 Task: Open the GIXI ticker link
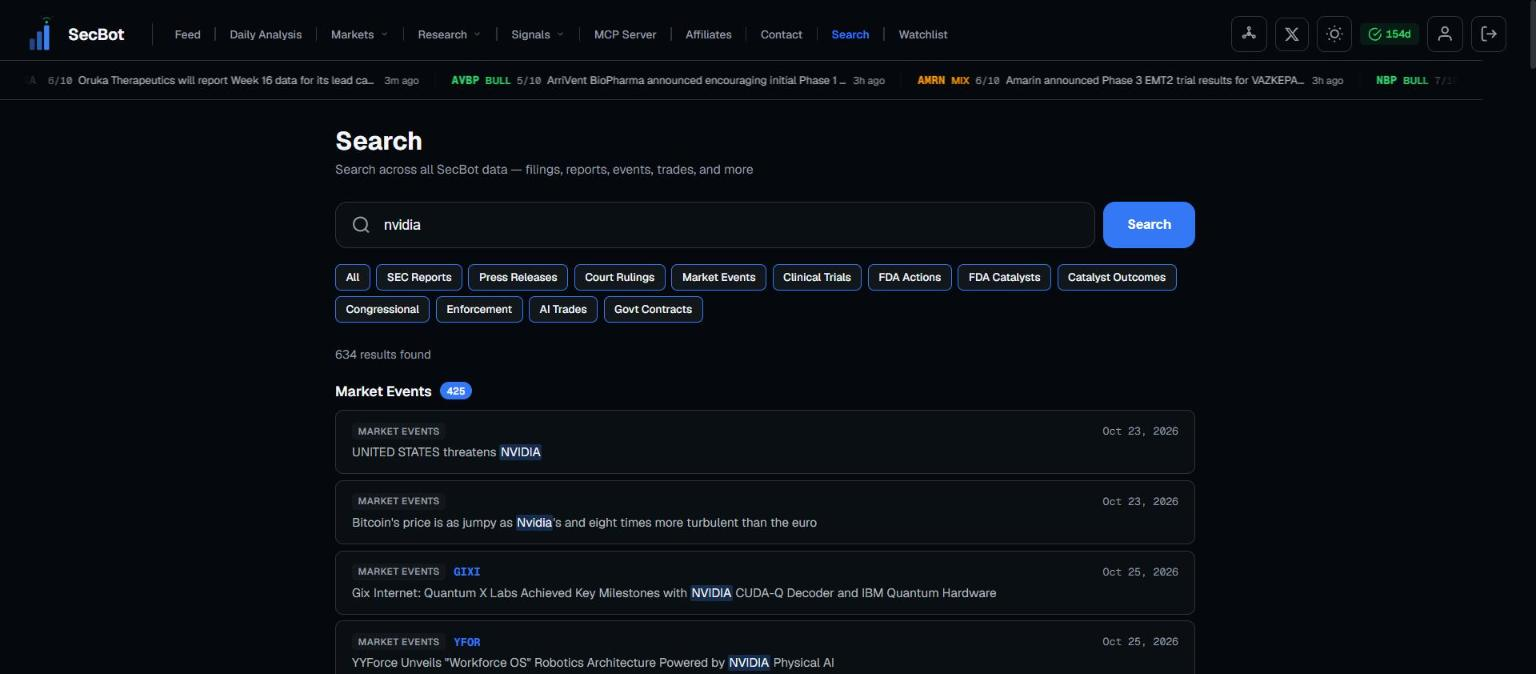pos(467,572)
